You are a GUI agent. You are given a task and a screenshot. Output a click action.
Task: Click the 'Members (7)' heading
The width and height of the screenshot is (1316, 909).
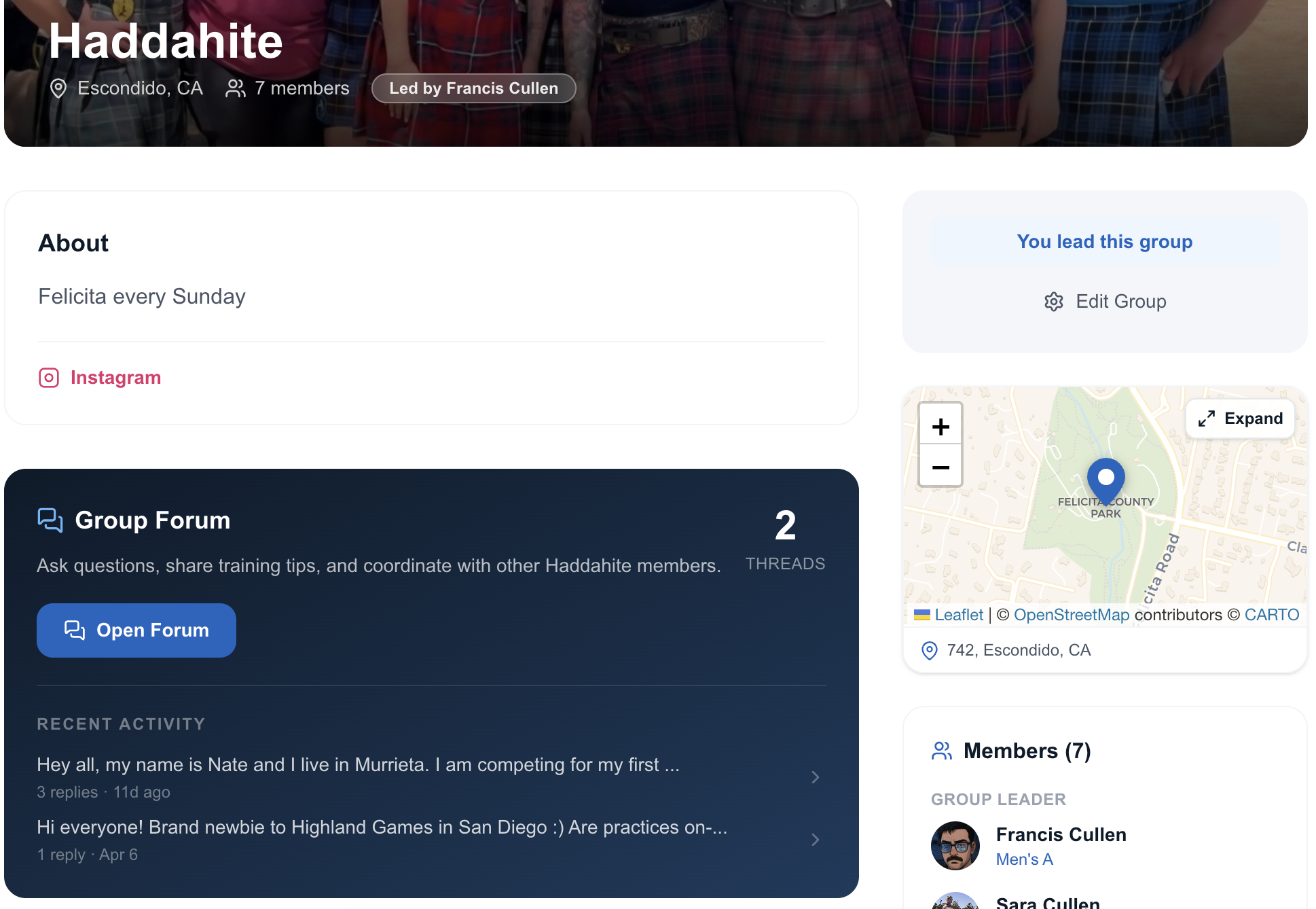point(1027,751)
